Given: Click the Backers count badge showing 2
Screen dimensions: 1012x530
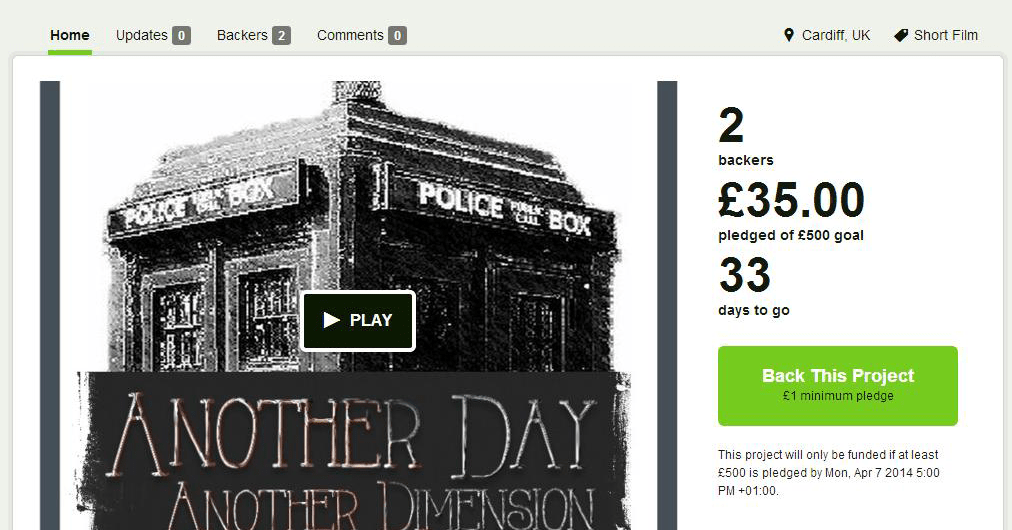Looking at the screenshot, I should (281, 36).
